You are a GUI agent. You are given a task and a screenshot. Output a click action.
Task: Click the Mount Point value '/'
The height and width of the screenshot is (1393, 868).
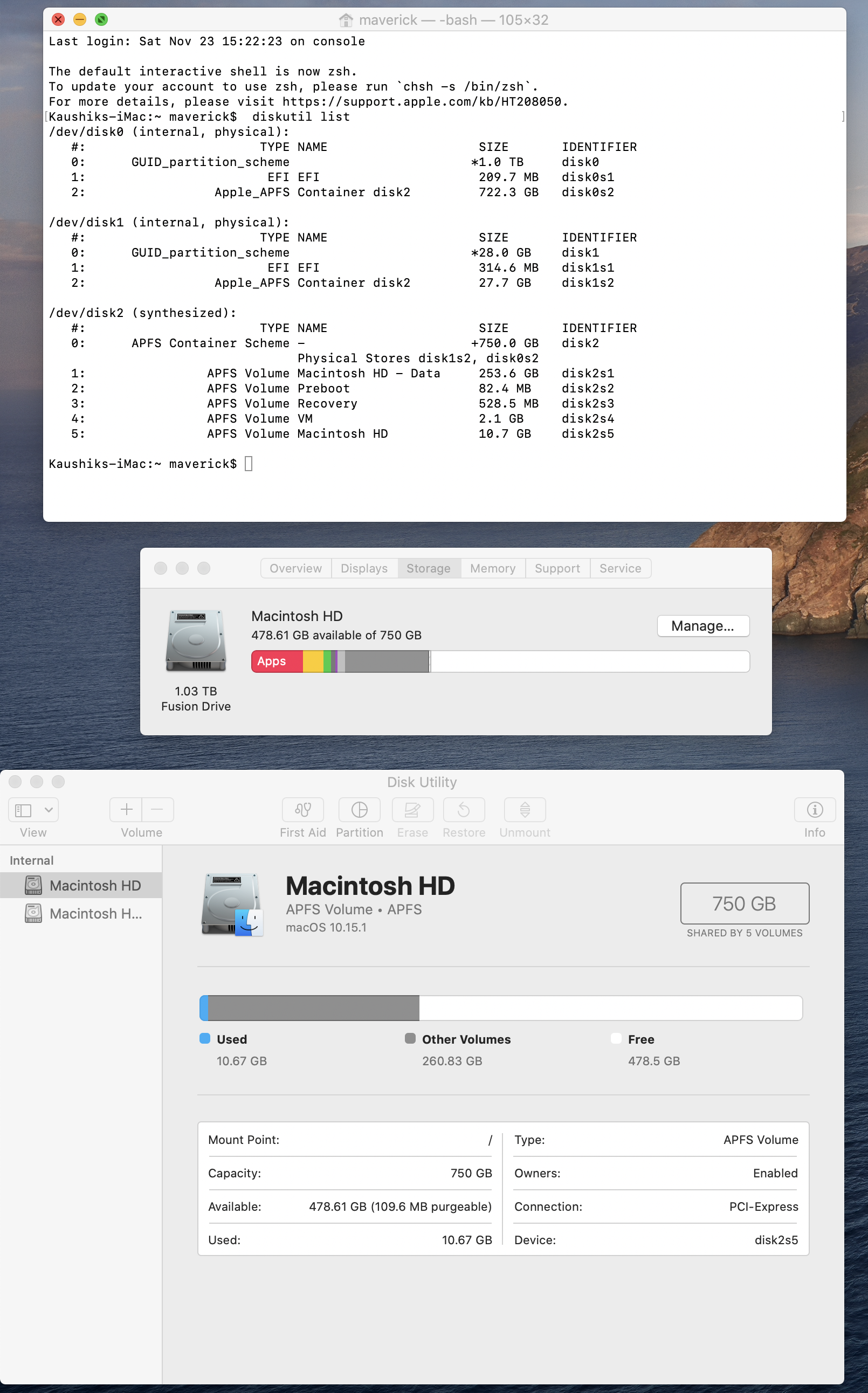490,1140
